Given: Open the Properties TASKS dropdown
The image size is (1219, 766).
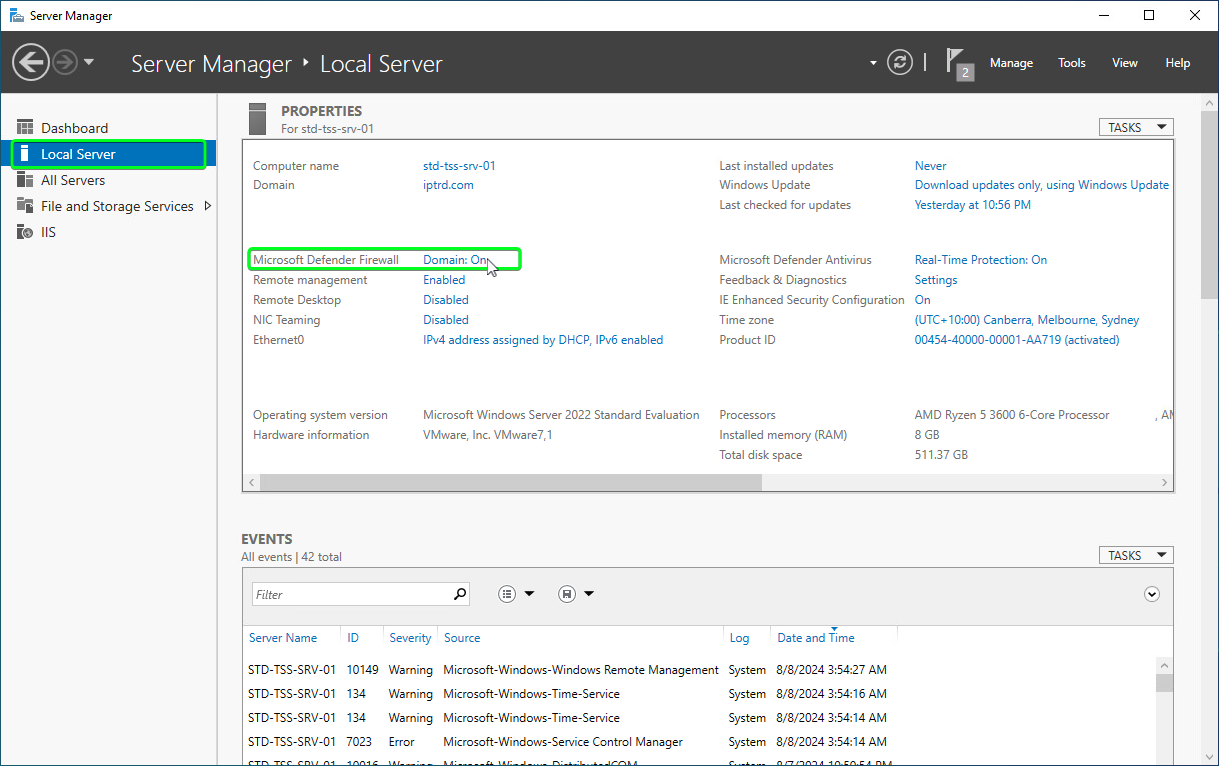Looking at the screenshot, I should click(1136, 127).
